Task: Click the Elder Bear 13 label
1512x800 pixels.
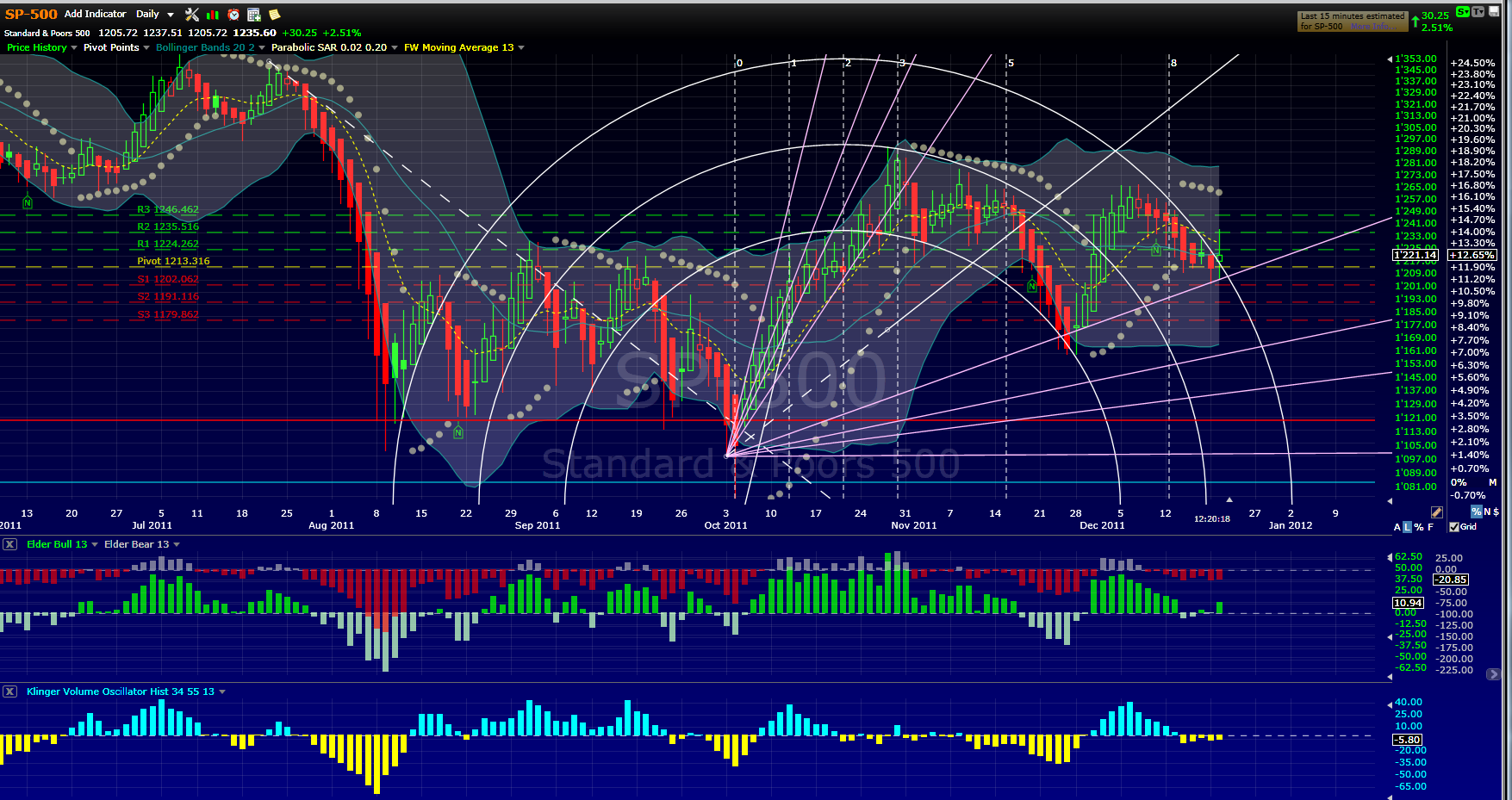Action: point(136,544)
